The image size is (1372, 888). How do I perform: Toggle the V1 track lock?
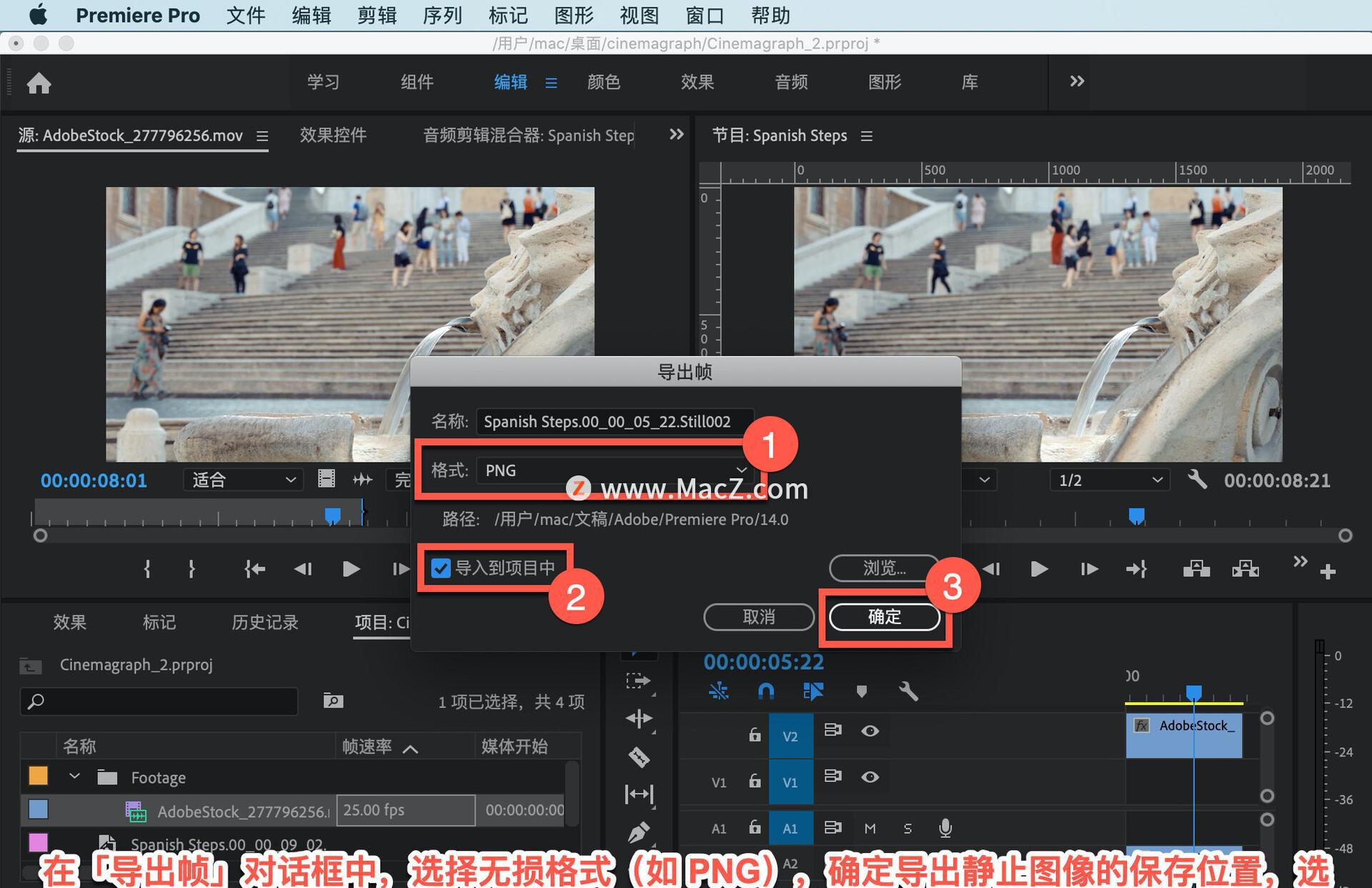[x=755, y=781]
